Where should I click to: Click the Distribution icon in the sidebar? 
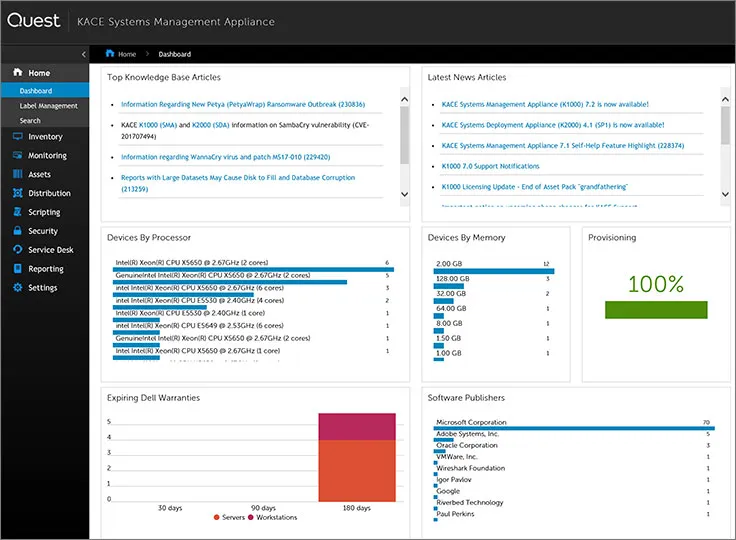pos(17,193)
